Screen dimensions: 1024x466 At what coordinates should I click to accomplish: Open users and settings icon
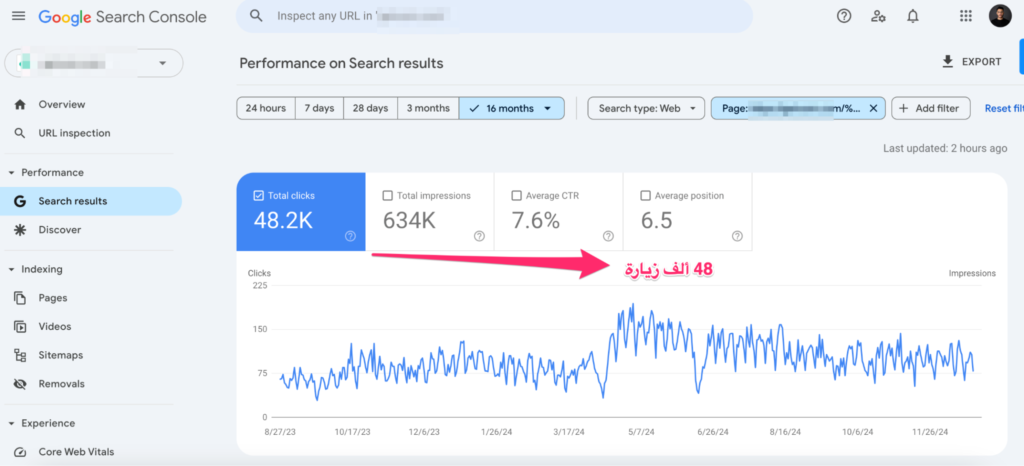click(x=878, y=16)
